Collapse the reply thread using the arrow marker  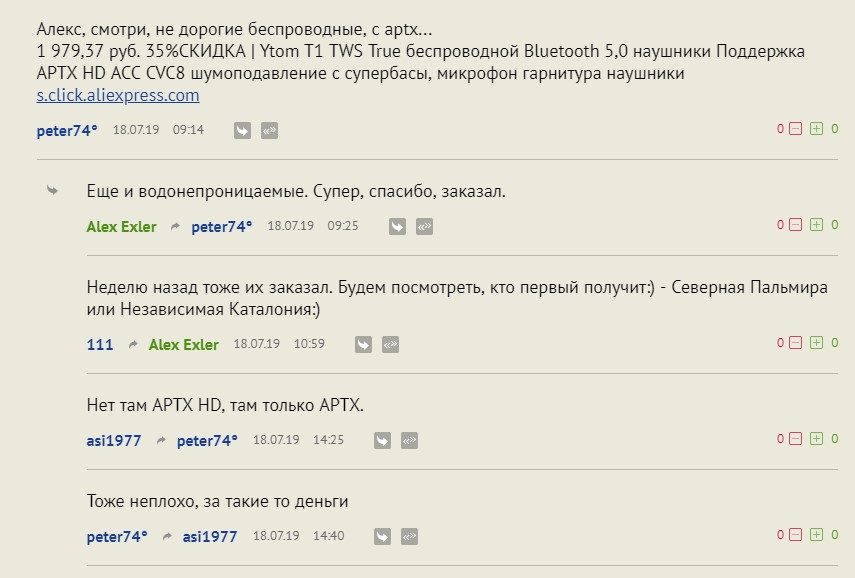pos(52,190)
